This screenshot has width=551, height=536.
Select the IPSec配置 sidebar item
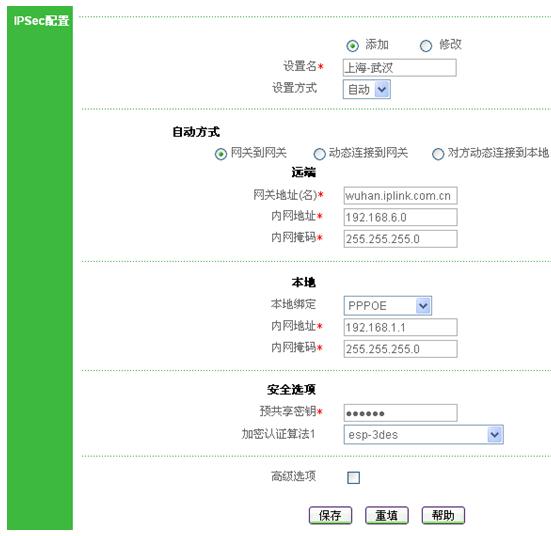[41, 21]
